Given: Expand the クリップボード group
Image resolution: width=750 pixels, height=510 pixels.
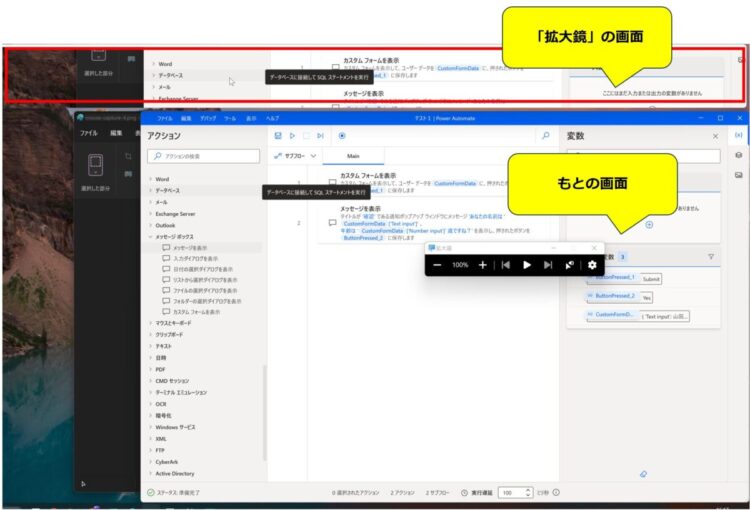Looking at the screenshot, I should [x=150, y=335].
